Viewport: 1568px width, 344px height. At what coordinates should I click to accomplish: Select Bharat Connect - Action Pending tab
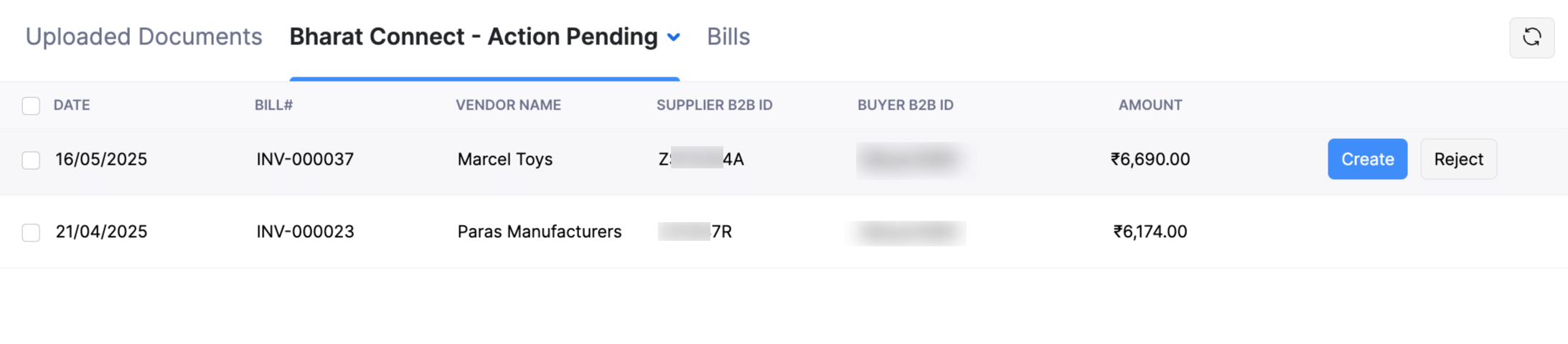pyautogui.click(x=473, y=37)
